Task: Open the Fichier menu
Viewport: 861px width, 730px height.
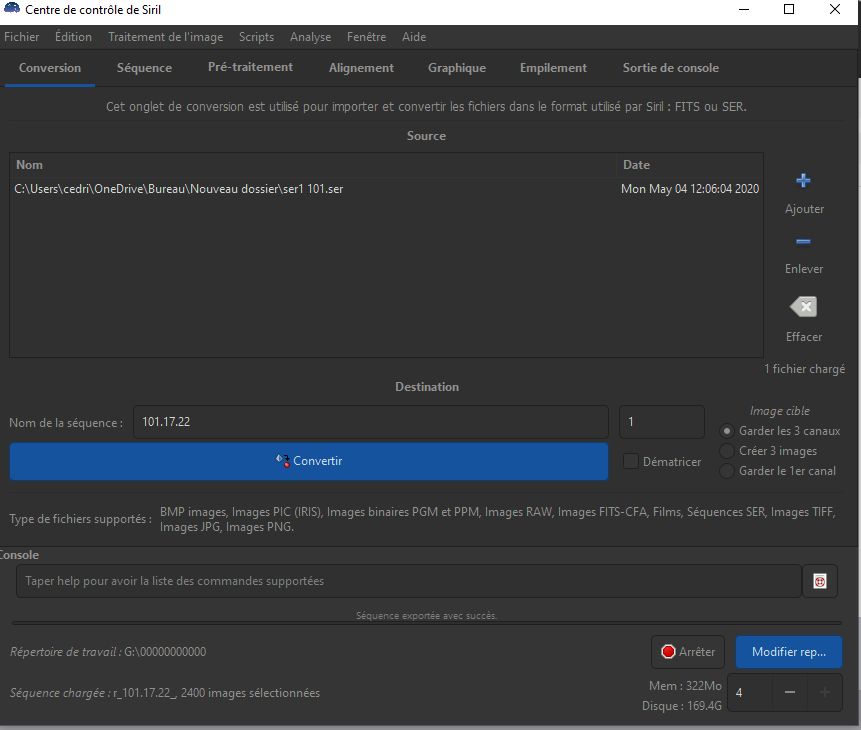Action: pos(22,37)
